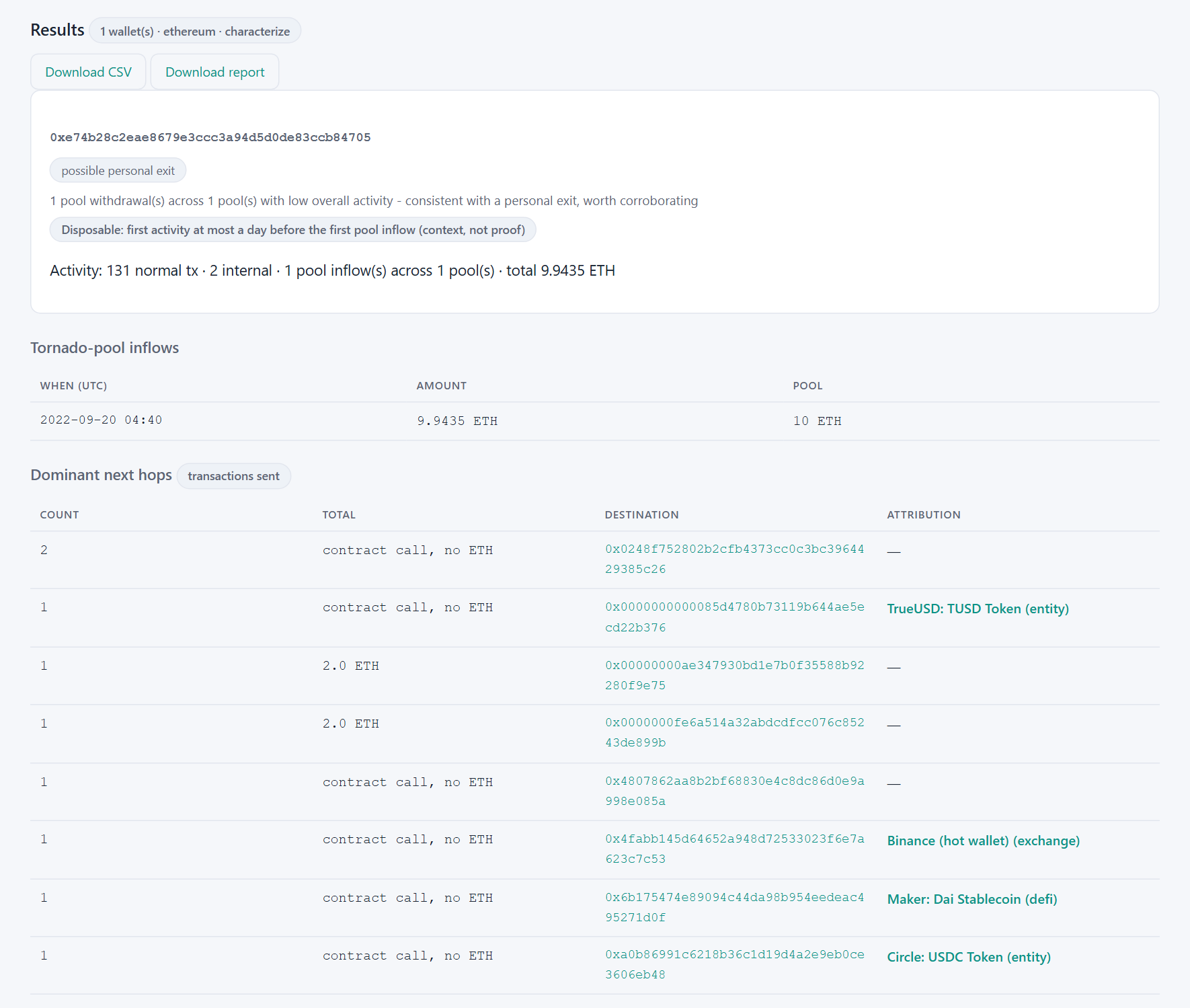Select wallet address 0xe74b28c2eae8679e3ccc3a94d5d0de83ccb84705
Image resolution: width=1190 pixels, height=1008 pixels.
coord(210,137)
